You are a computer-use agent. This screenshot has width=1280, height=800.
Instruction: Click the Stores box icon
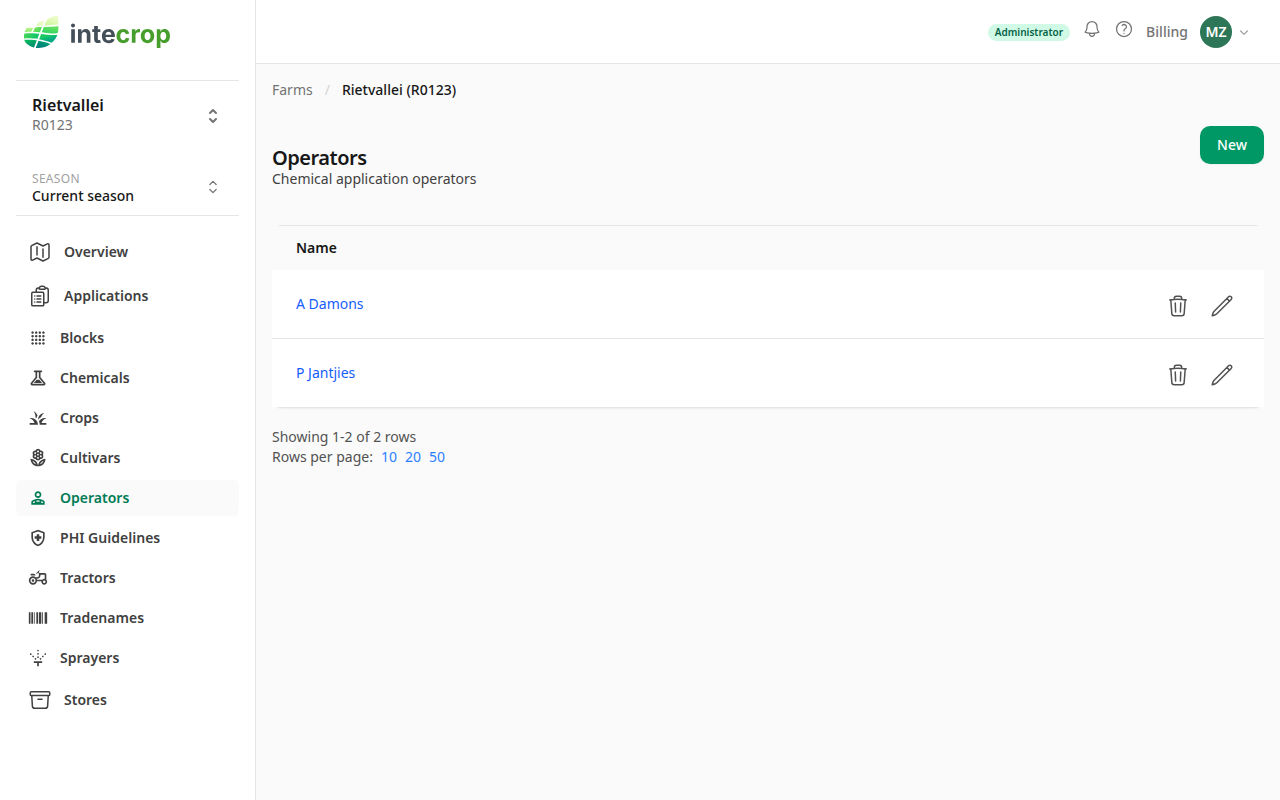(x=40, y=700)
